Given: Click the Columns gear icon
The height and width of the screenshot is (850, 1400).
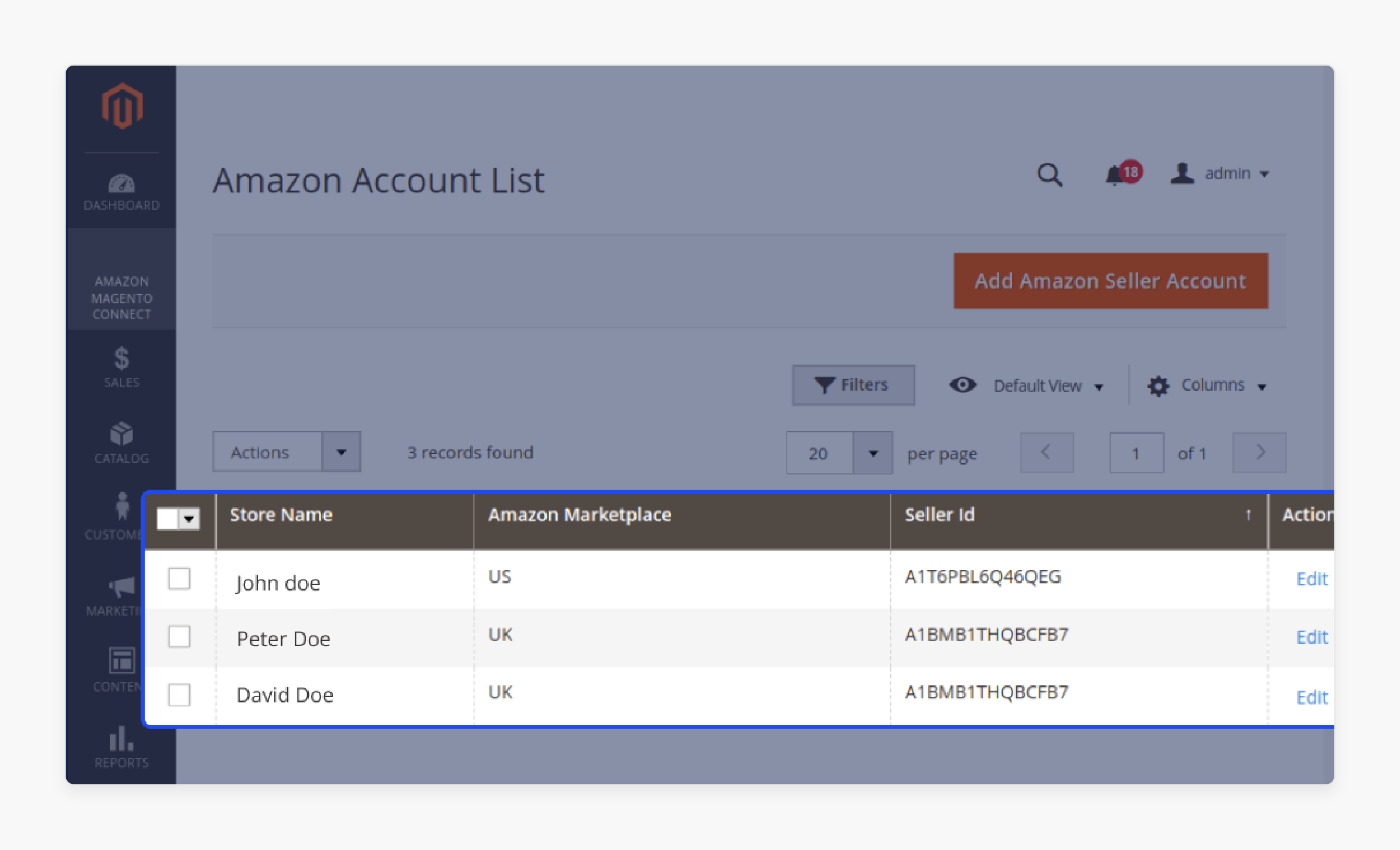Looking at the screenshot, I should (x=1158, y=386).
